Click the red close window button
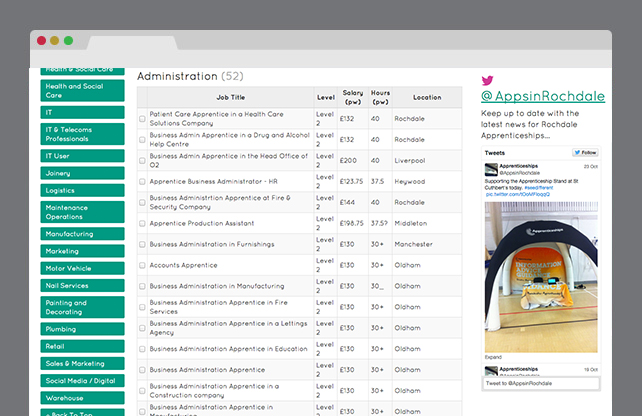 [42, 41]
